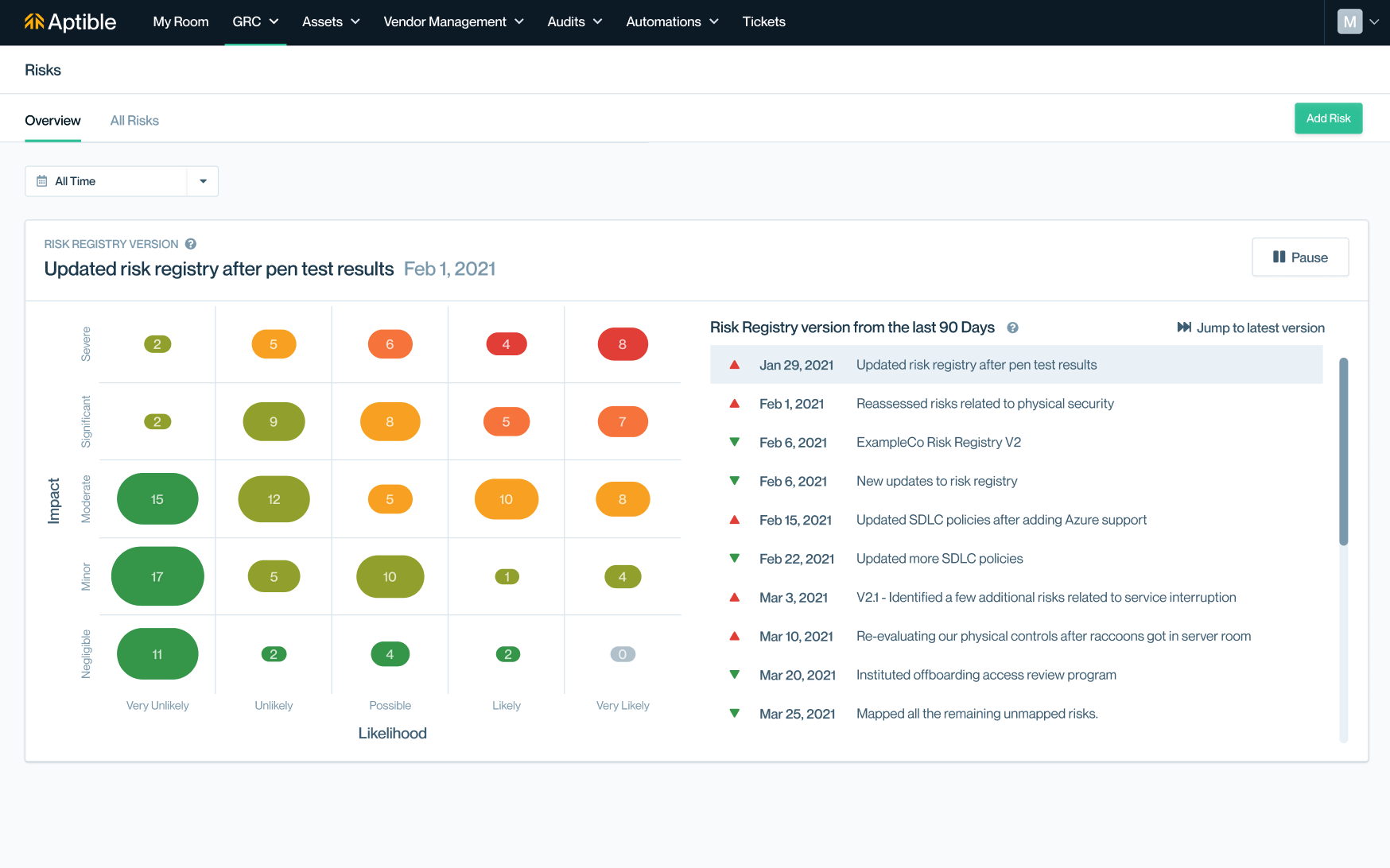
Task: Select the red Severe Very Likely bubble showing 8
Action: pyautogui.click(x=623, y=344)
